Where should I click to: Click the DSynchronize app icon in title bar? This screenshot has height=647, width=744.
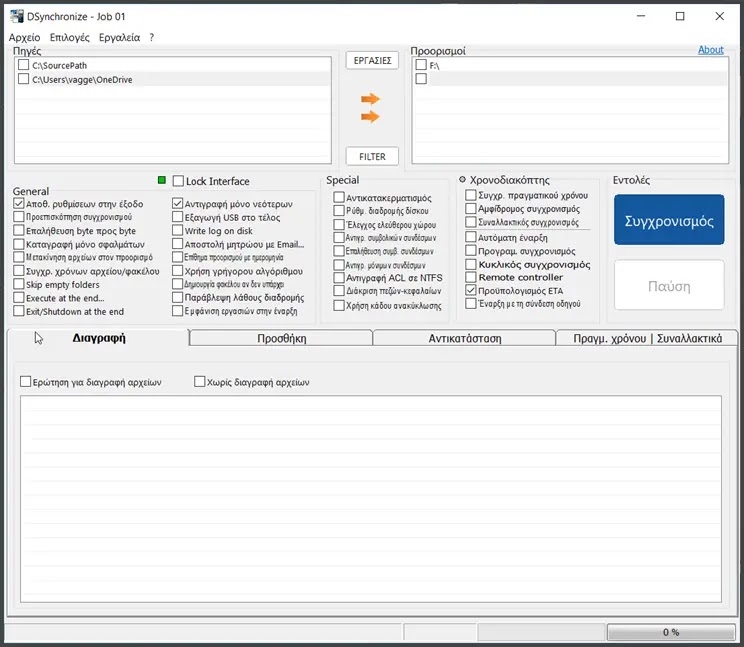(17, 16)
